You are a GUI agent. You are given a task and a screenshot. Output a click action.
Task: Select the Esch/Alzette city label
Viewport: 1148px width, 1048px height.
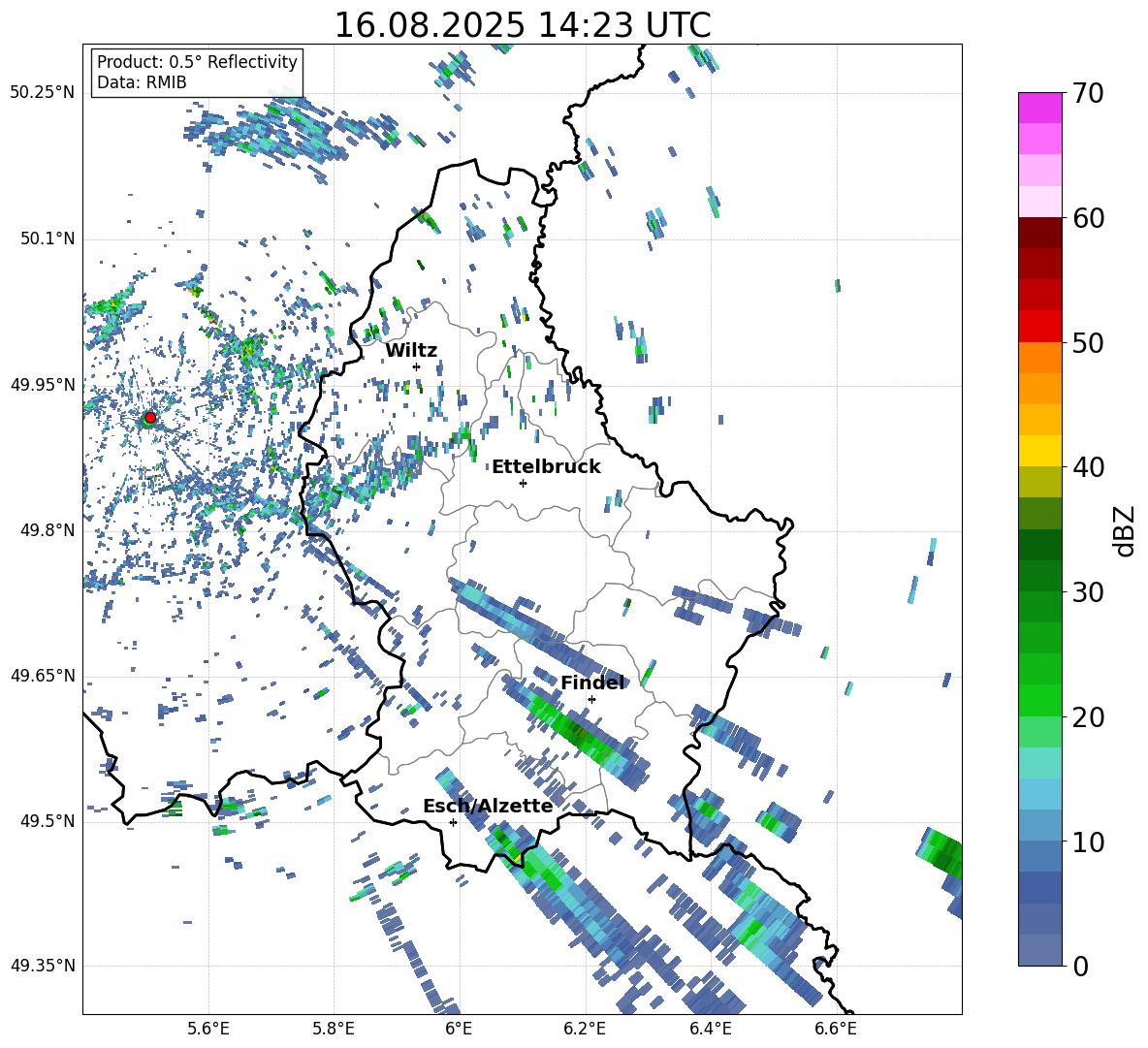click(x=488, y=807)
